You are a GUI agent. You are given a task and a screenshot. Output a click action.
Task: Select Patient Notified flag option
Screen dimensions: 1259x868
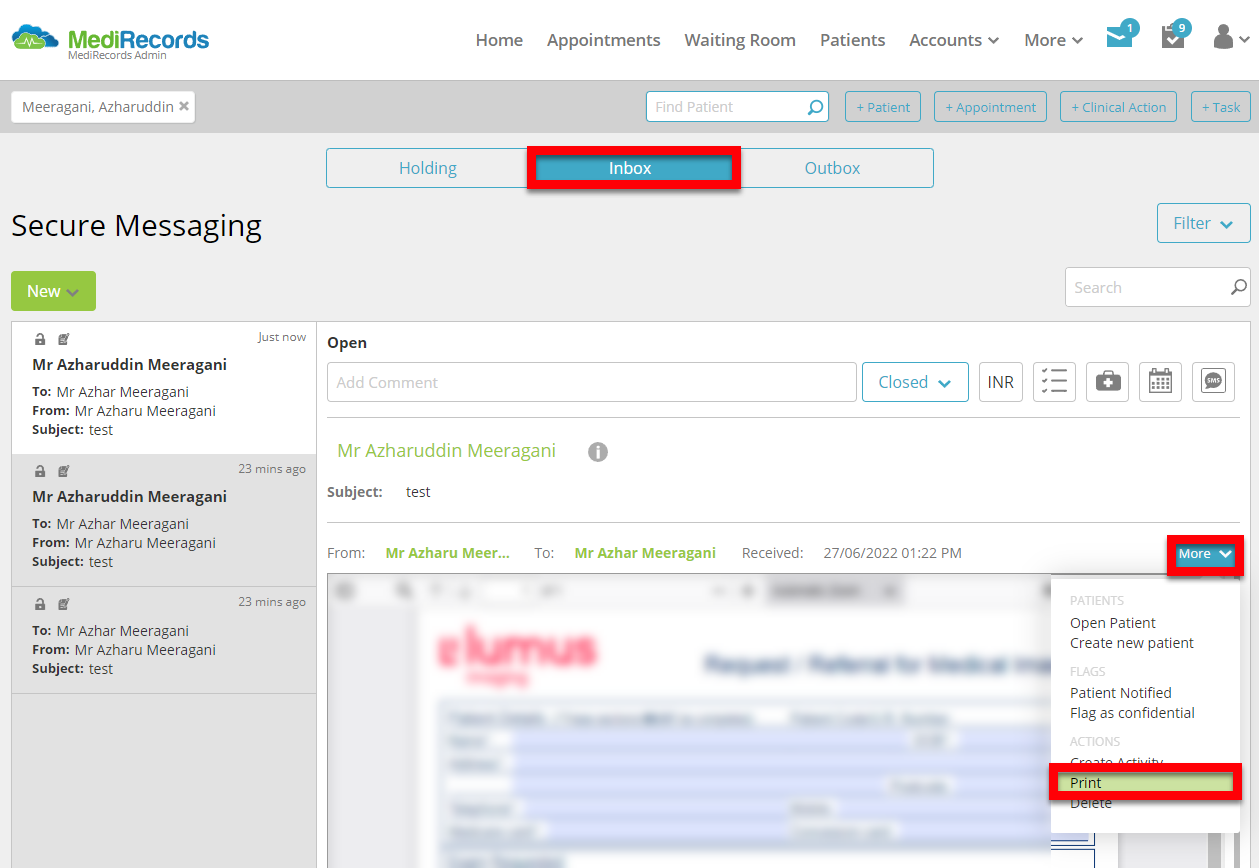[1120, 693]
